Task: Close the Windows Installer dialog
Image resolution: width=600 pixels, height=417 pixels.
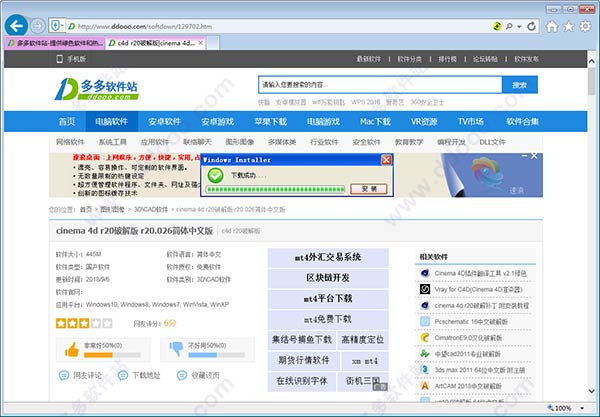Action: [386, 160]
